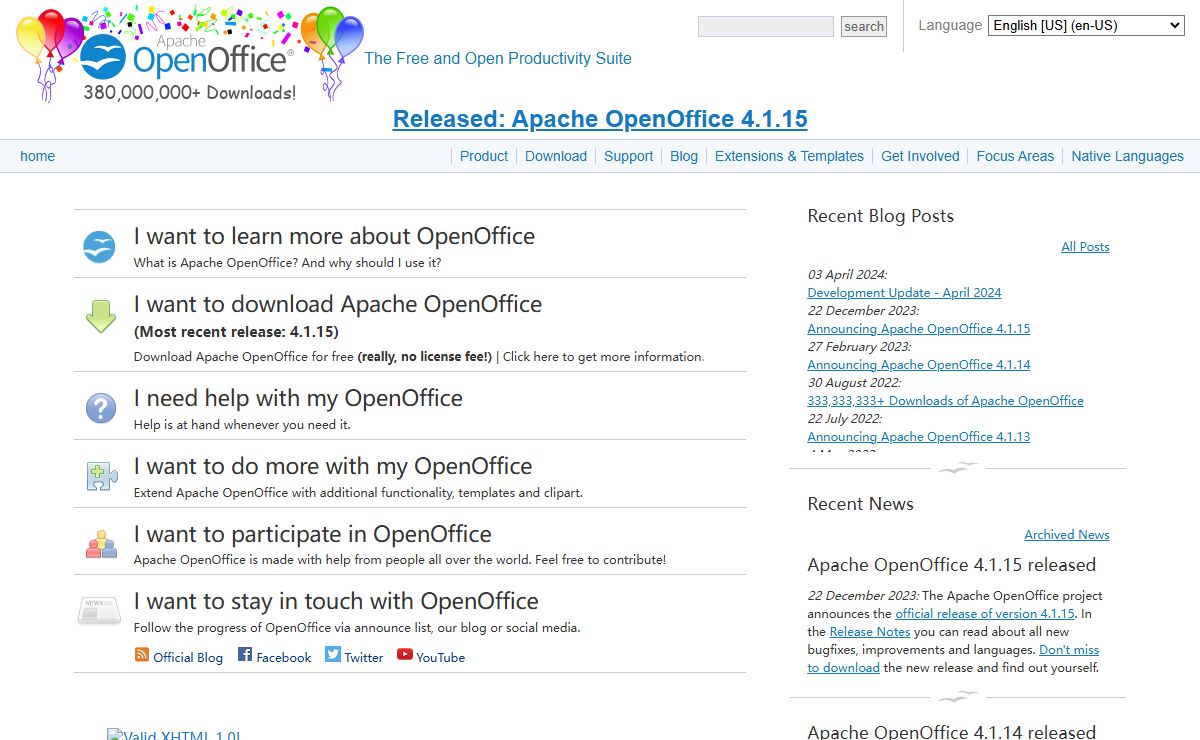Open Announcing Apache OpenOffice 4.1.14 post

coord(919,365)
